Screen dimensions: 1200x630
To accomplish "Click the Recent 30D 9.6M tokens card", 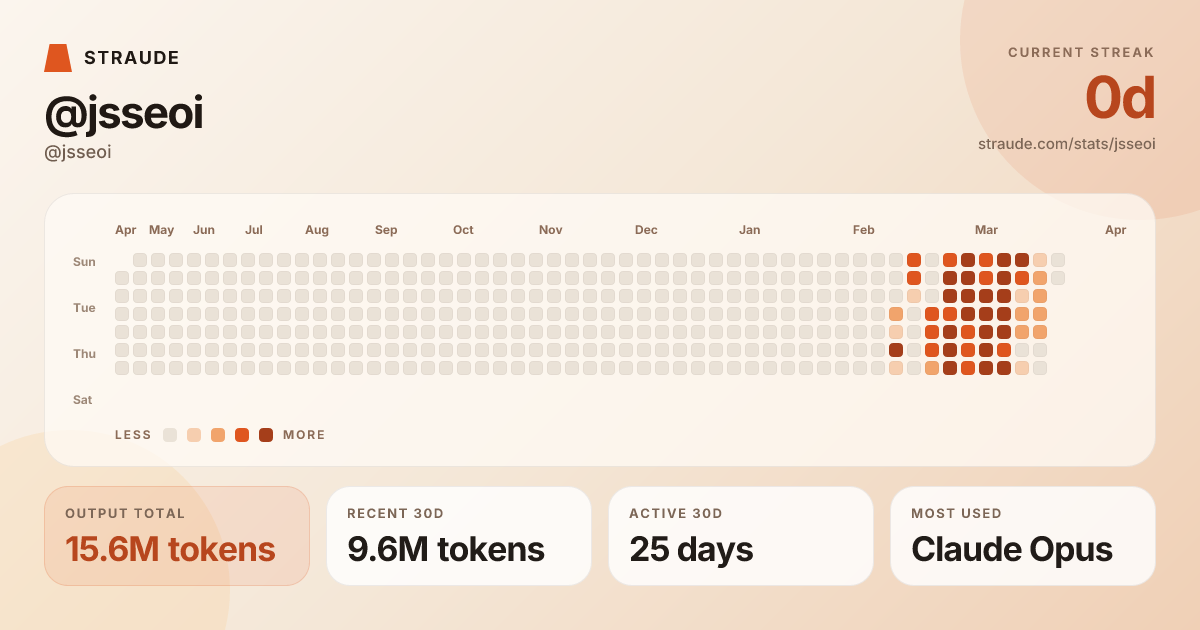I will tap(459, 536).
